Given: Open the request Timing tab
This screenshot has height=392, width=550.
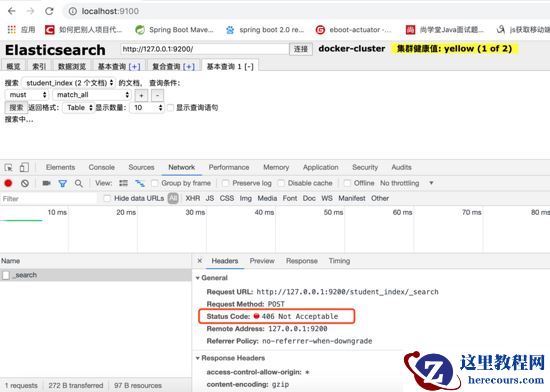Looking at the screenshot, I should (x=339, y=261).
